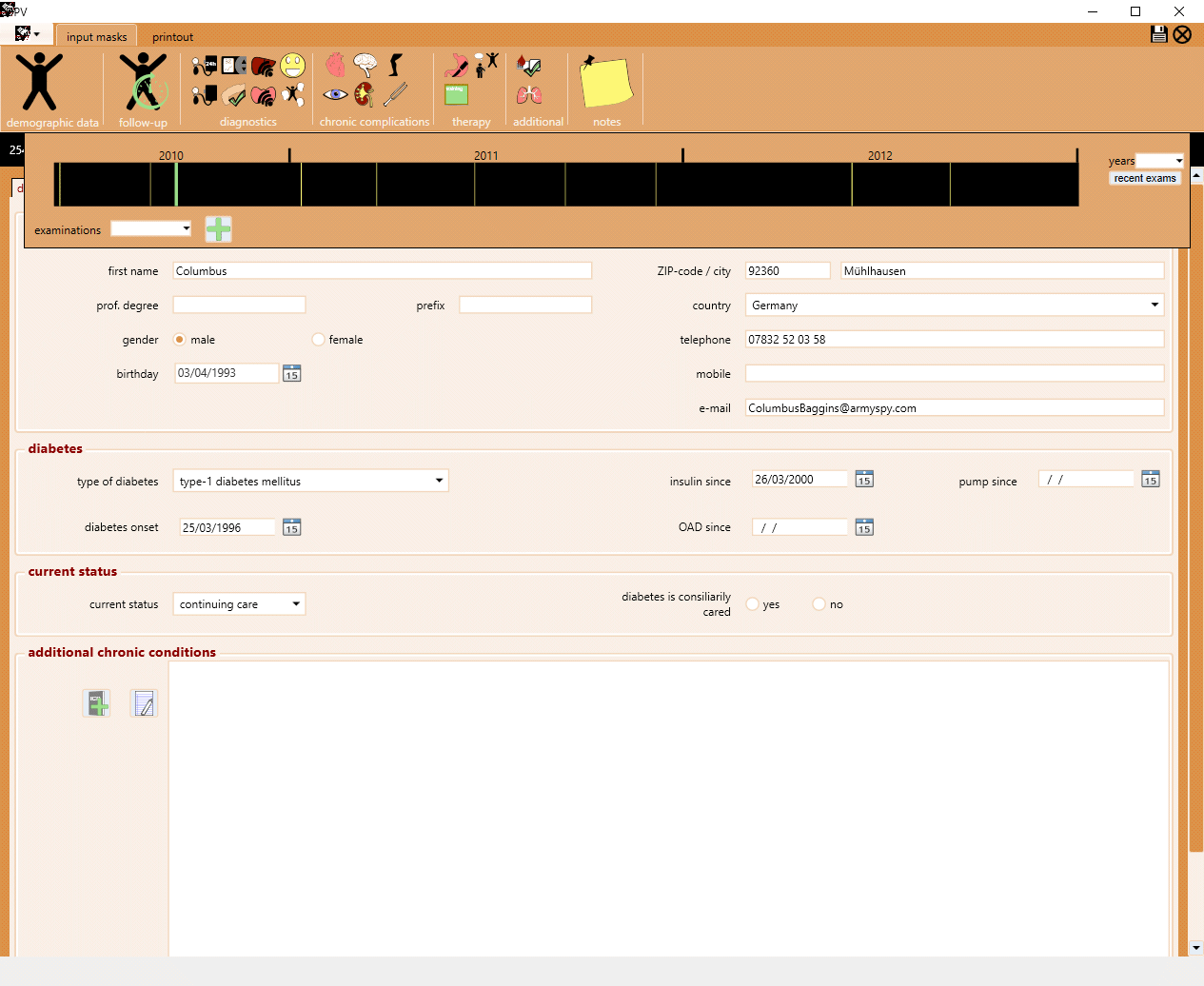Click the prof. degree input field
Screen dimensions: 1204x986
click(x=239, y=305)
